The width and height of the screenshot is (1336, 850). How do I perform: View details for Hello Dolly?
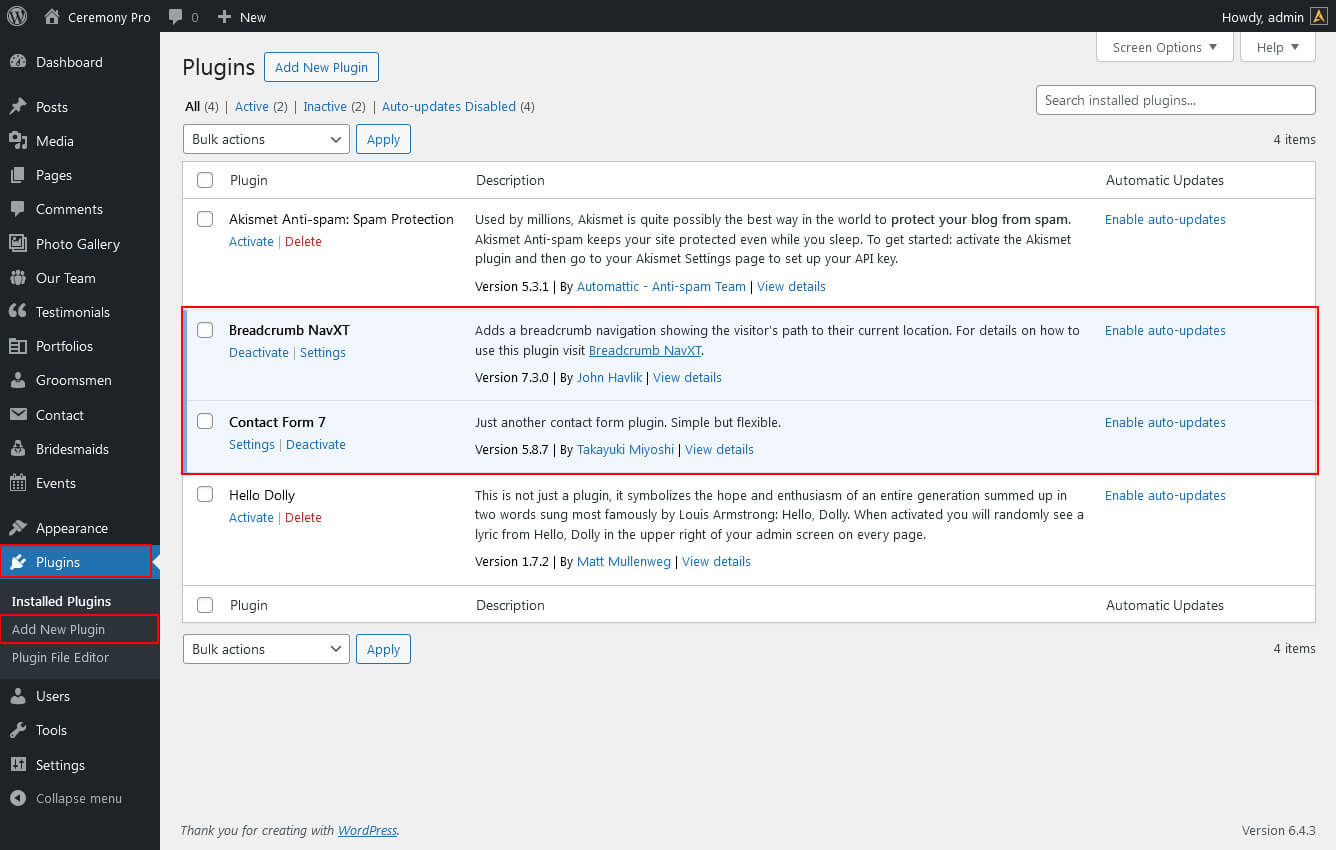pyautogui.click(x=716, y=561)
